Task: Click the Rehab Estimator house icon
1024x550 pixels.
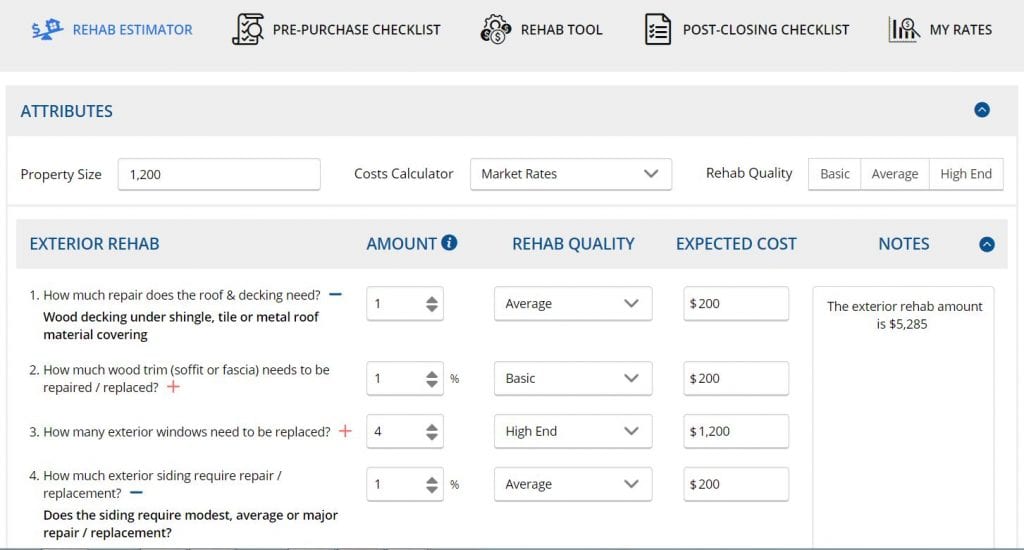Action: [x=48, y=30]
